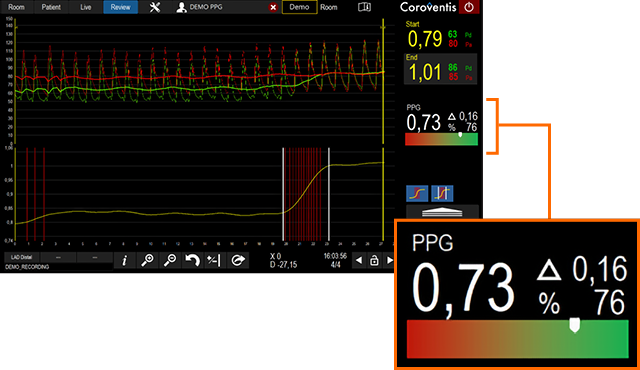640x370 pixels.
Task: Click the PPG red-green gradient bar marker
Action: [x=460, y=135]
